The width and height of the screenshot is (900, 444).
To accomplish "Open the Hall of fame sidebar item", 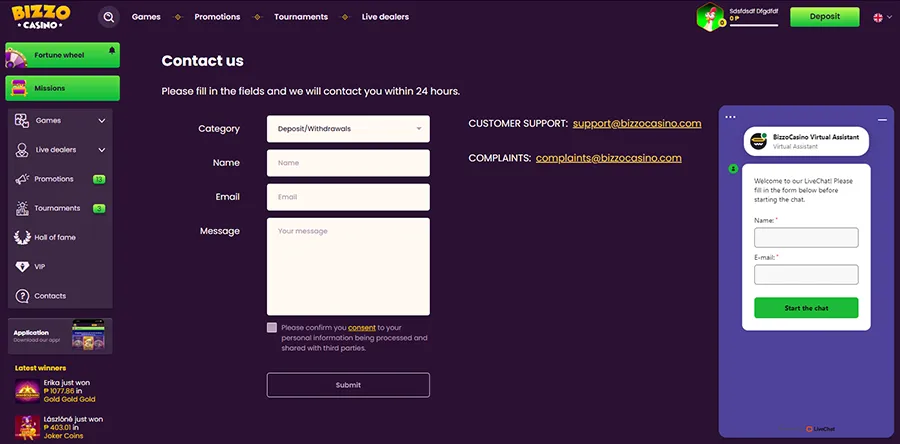I will [60, 237].
